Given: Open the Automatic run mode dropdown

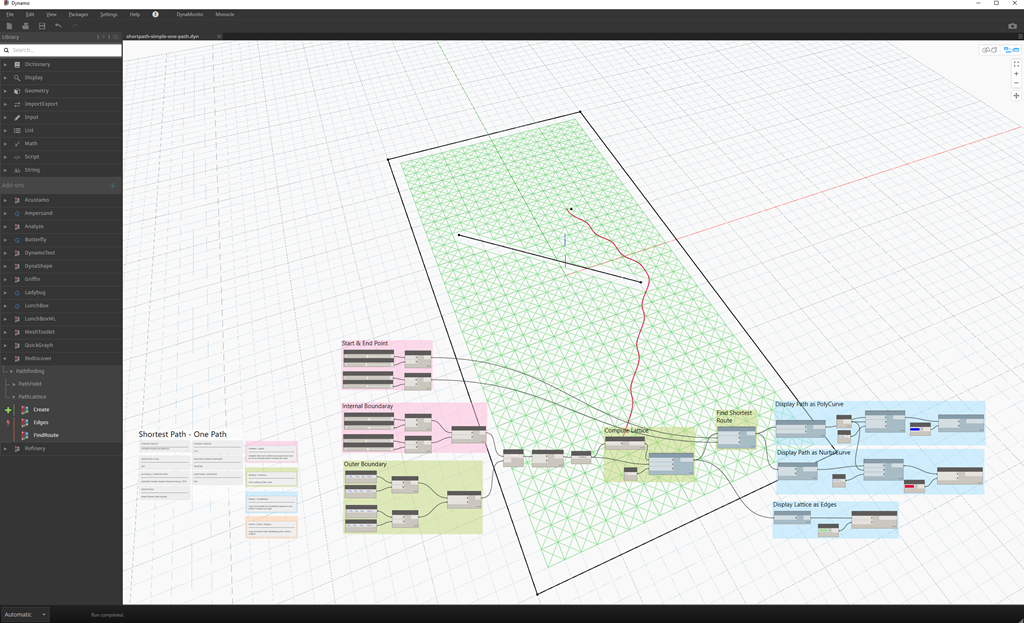Looking at the screenshot, I should (25, 614).
